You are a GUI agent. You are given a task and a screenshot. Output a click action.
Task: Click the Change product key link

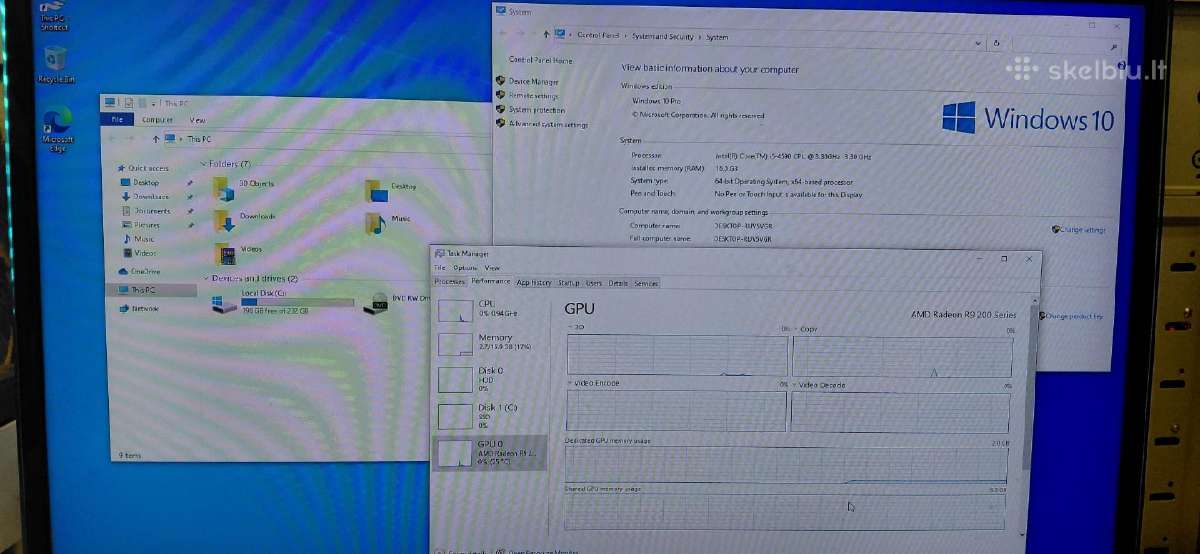(1073, 316)
